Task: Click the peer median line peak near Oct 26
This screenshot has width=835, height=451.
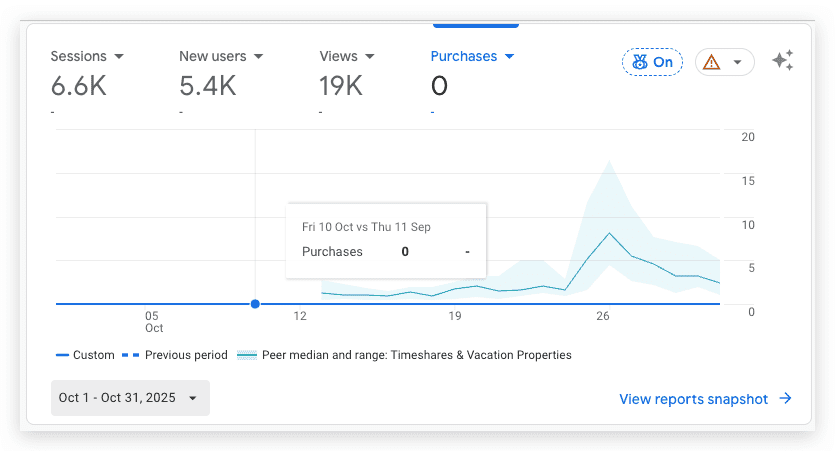Action: click(609, 233)
